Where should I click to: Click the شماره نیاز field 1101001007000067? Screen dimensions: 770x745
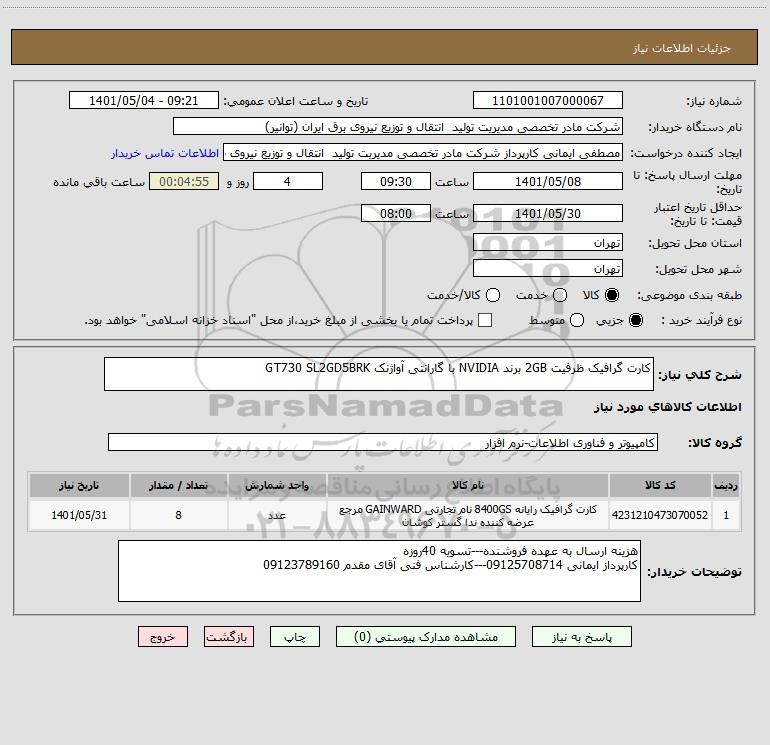point(548,101)
